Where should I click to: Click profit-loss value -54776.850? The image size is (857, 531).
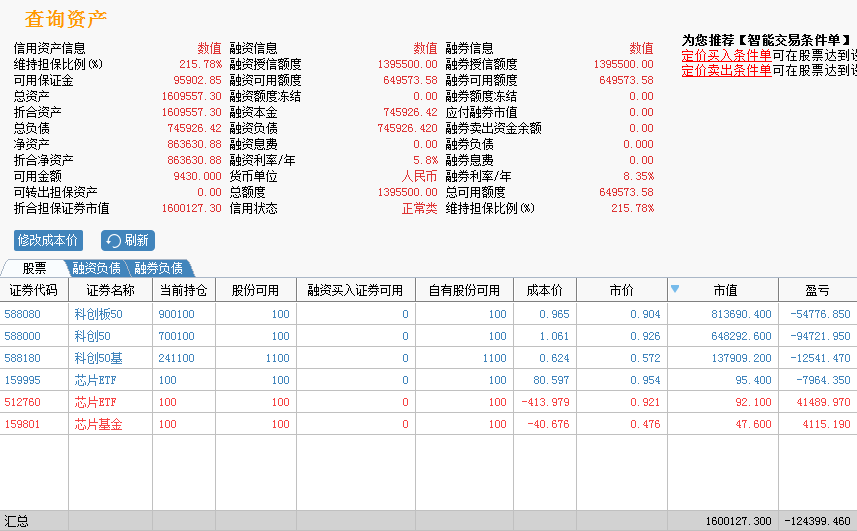point(820,314)
